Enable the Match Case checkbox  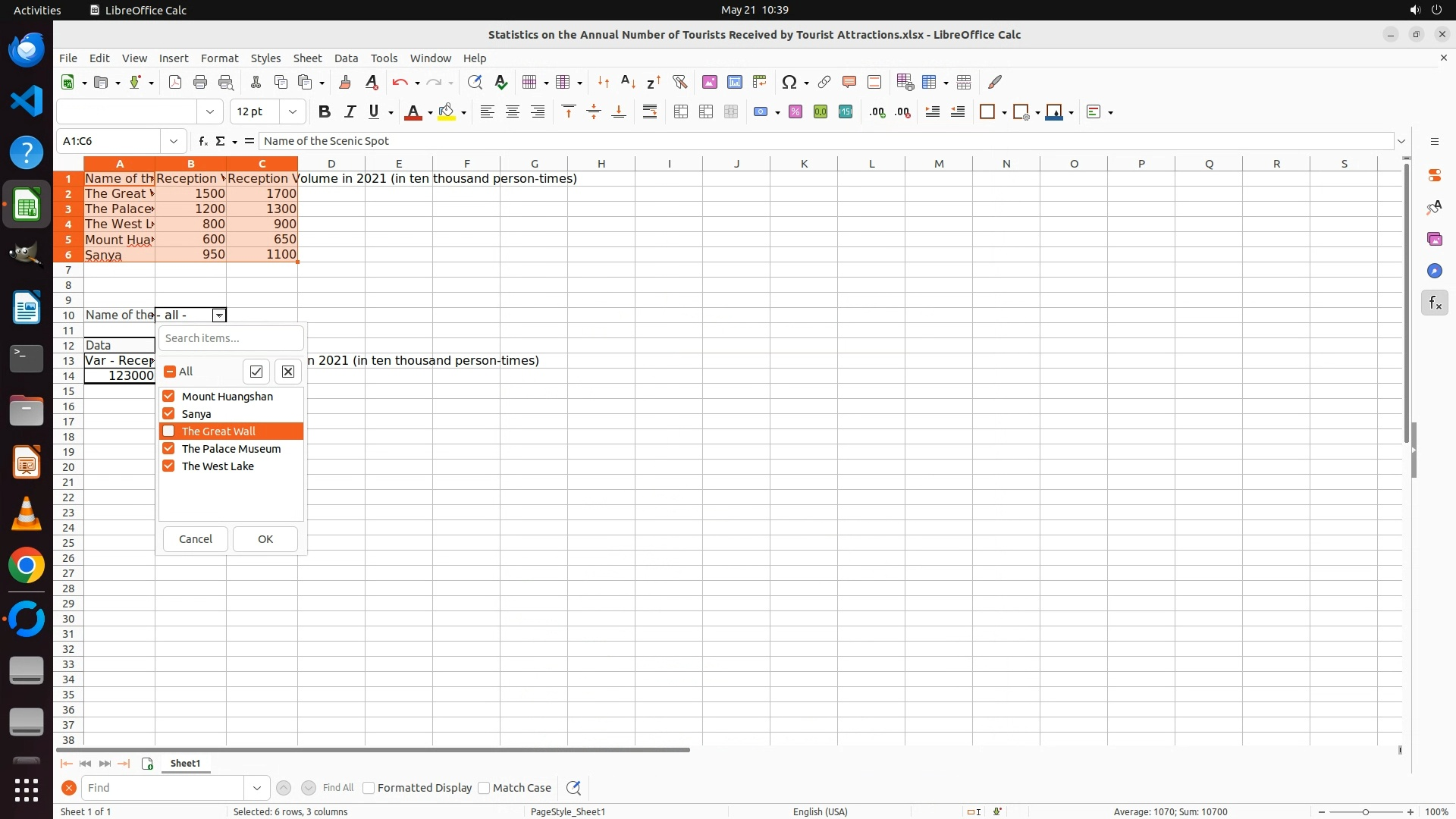point(484,788)
